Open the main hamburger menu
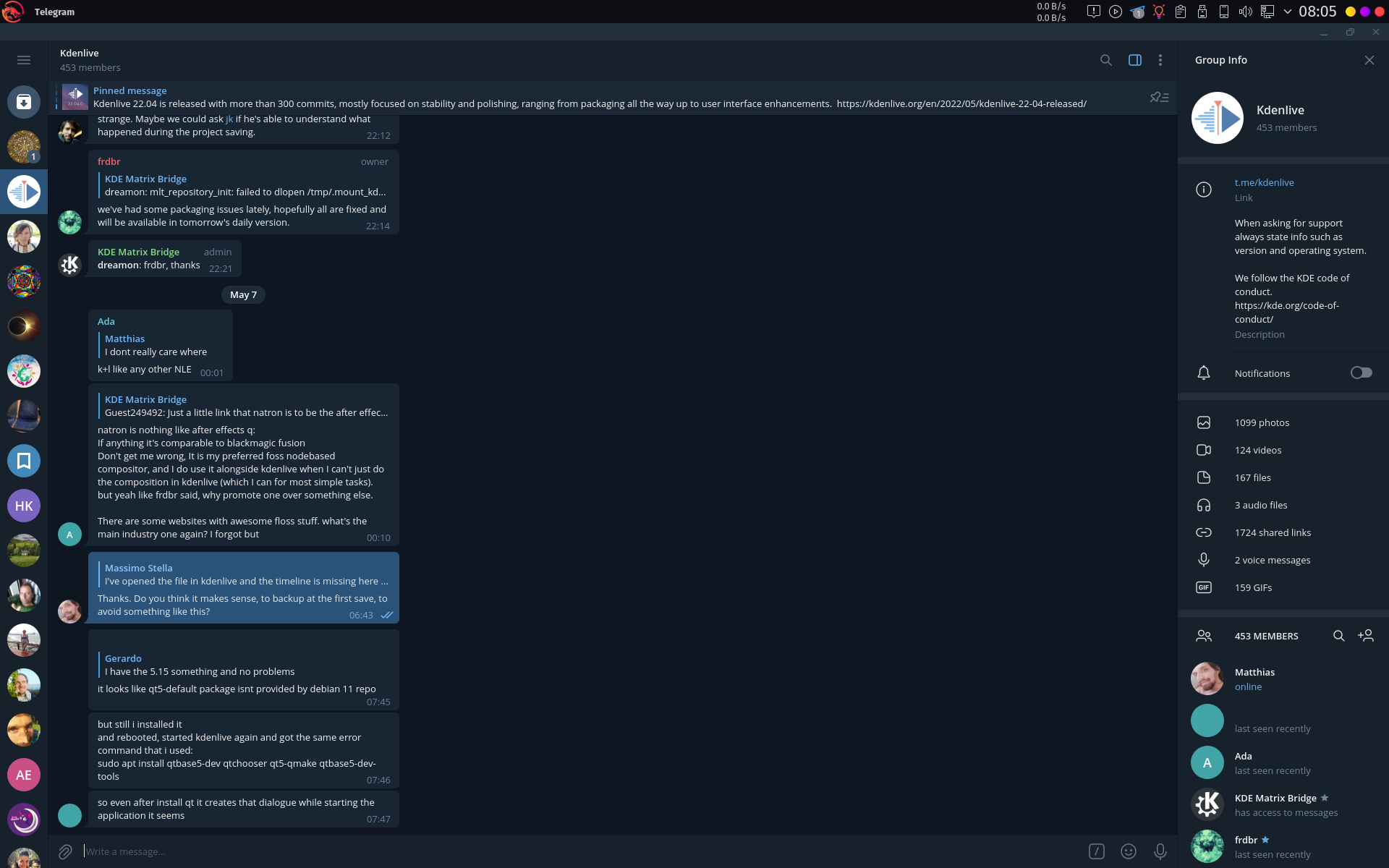The width and height of the screenshot is (1389, 868). [24, 60]
